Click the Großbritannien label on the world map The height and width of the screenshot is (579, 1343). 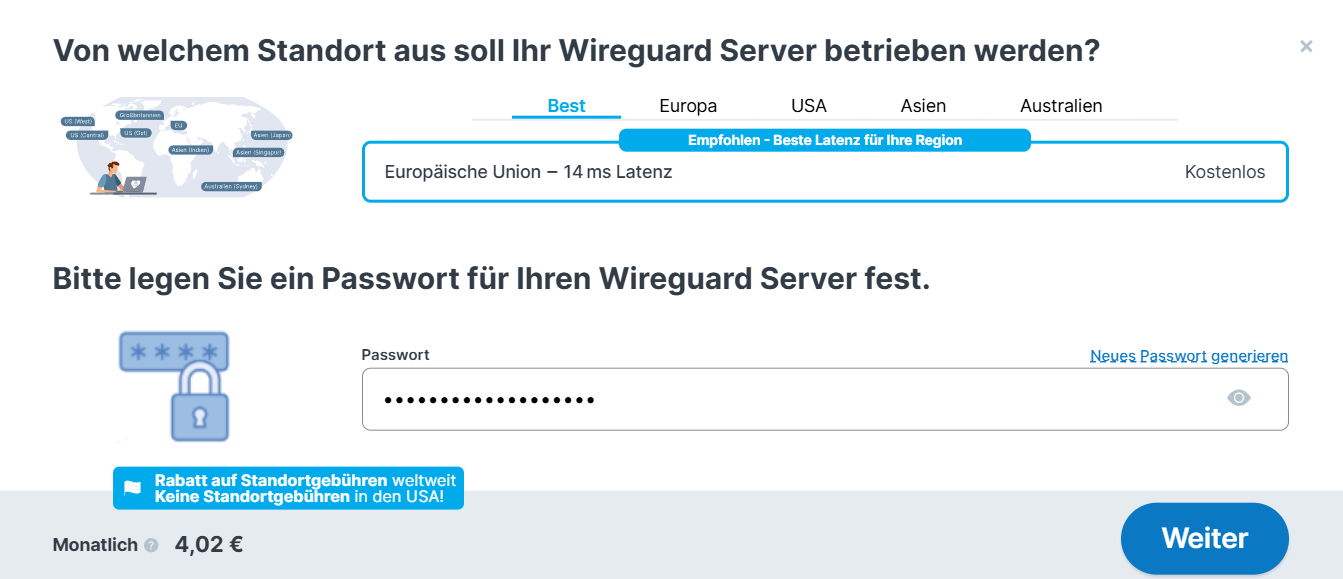coord(140,115)
